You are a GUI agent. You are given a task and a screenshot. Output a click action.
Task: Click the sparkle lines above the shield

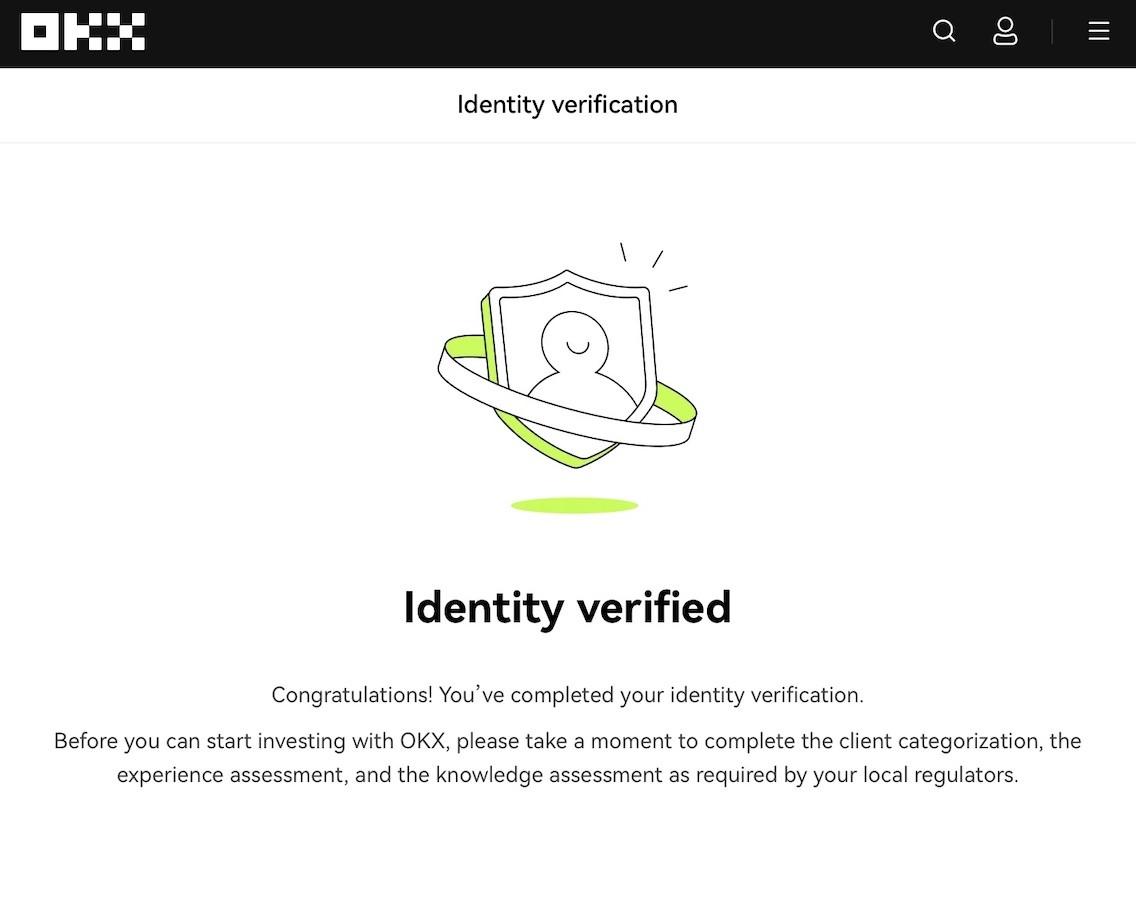pyautogui.click(x=655, y=262)
